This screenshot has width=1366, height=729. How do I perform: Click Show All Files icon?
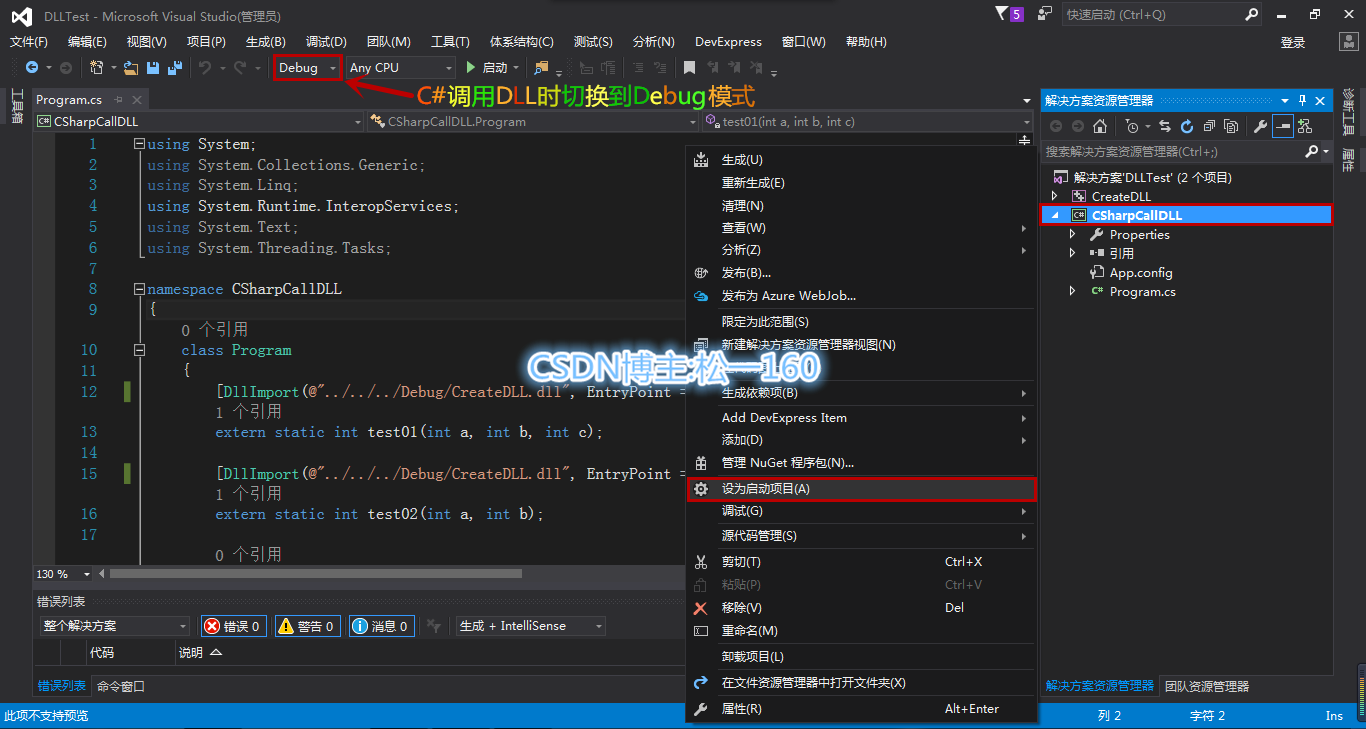tap(1231, 126)
